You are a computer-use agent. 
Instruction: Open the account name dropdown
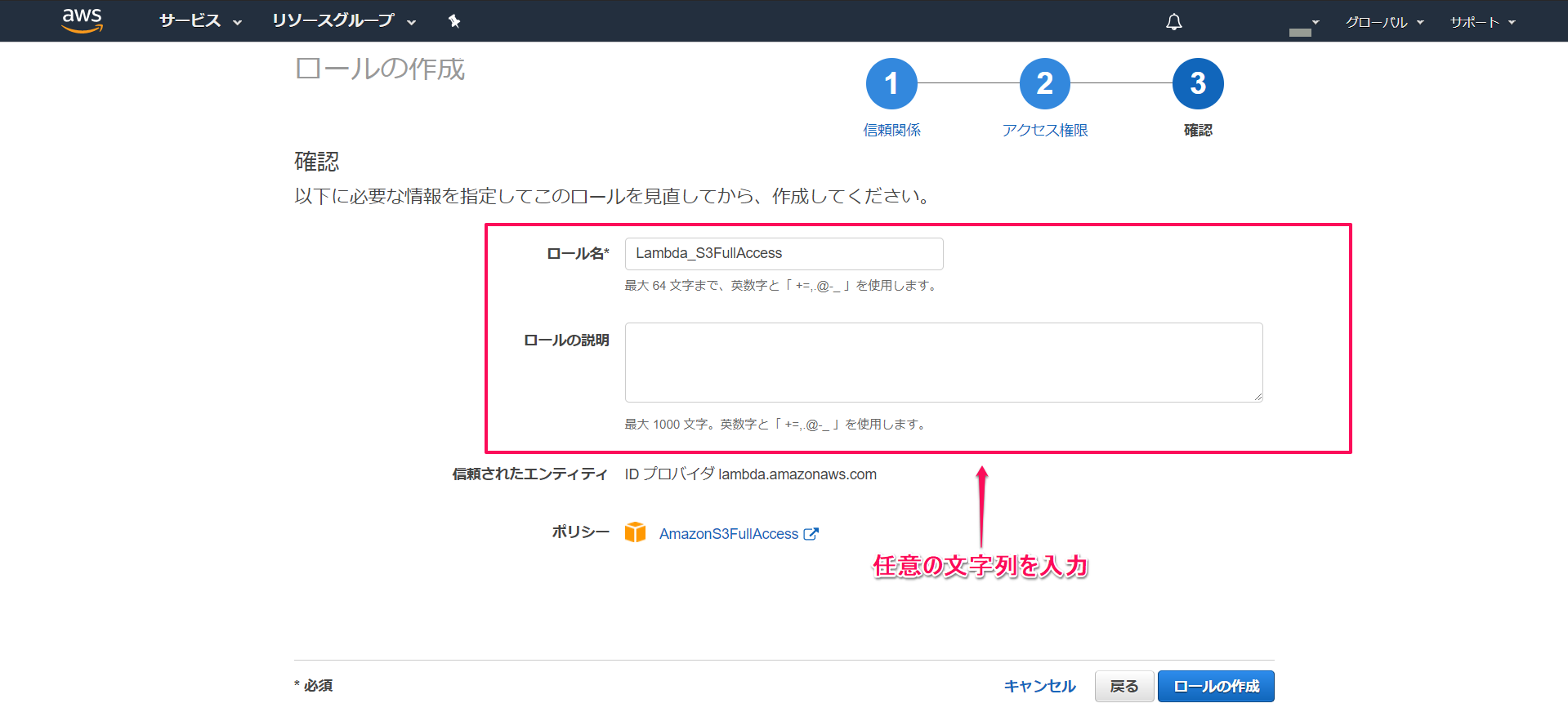click(x=1304, y=27)
